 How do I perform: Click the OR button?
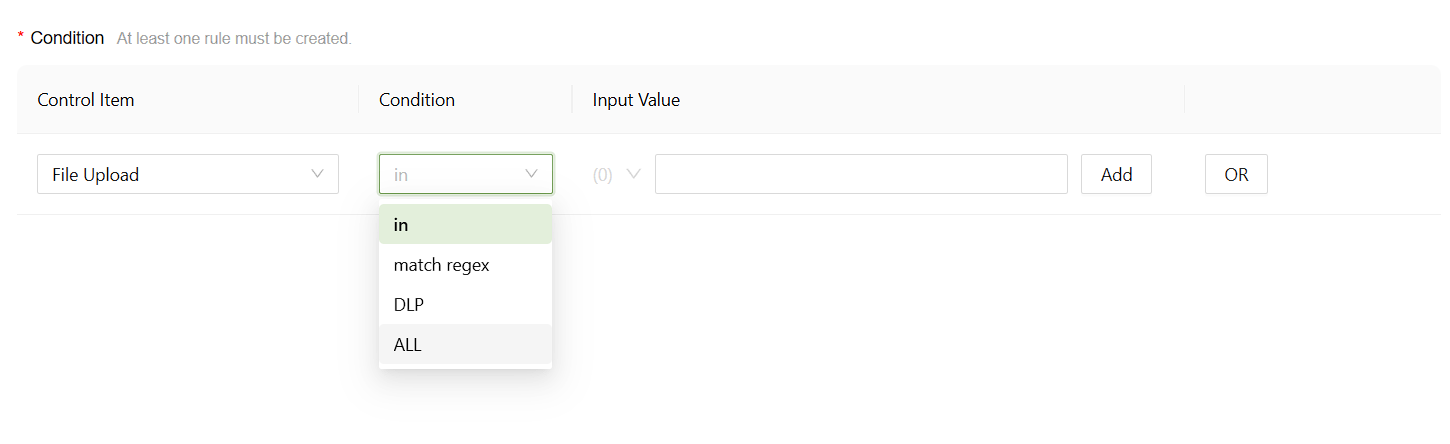pyautogui.click(x=1236, y=174)
